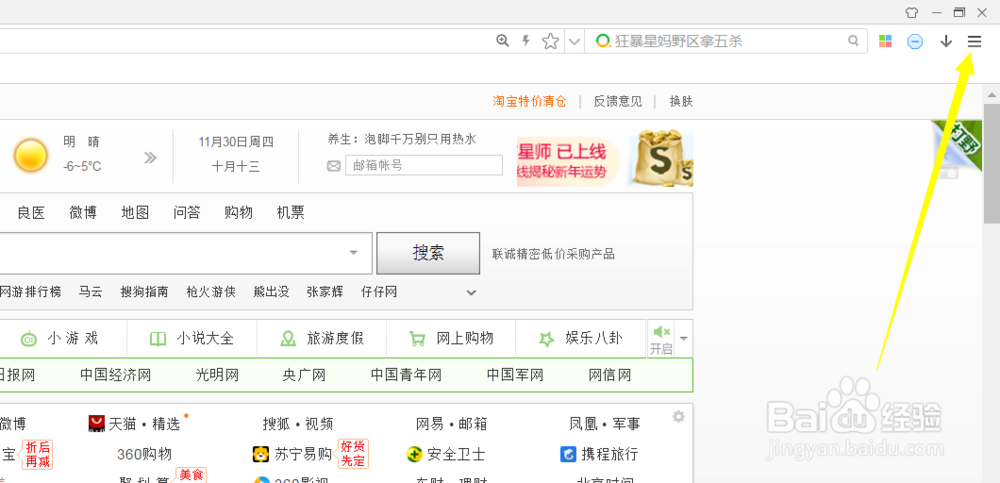The height and width of the screenshot is (483, 1000).
Task: Select the 微博 search tab
Action: 83,213
